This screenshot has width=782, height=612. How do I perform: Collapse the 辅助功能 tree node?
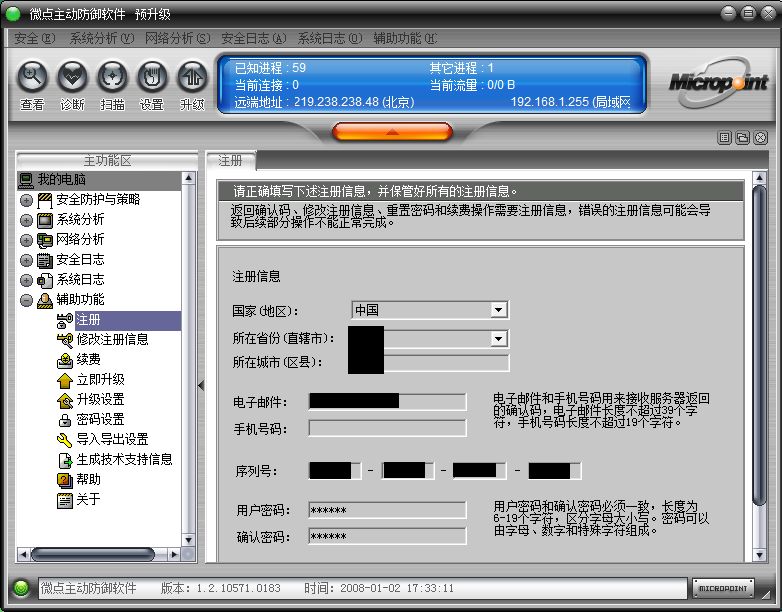tap(26, 300)
